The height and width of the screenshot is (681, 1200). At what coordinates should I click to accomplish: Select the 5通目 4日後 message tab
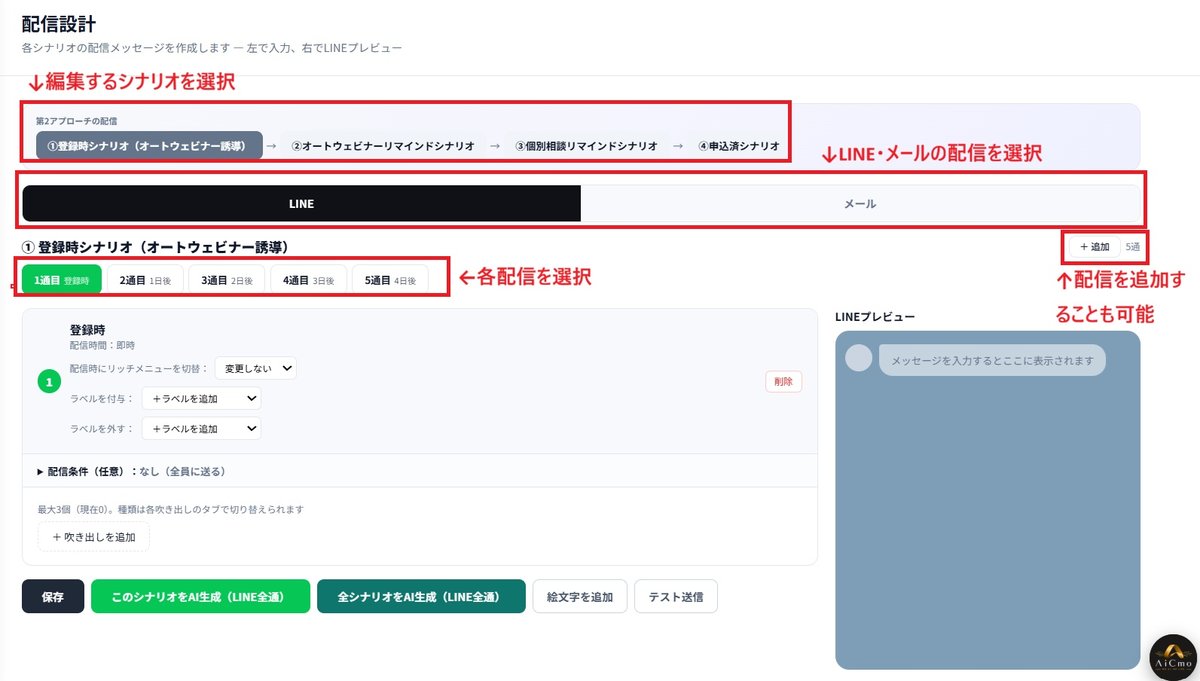click(x=390, y=281)
